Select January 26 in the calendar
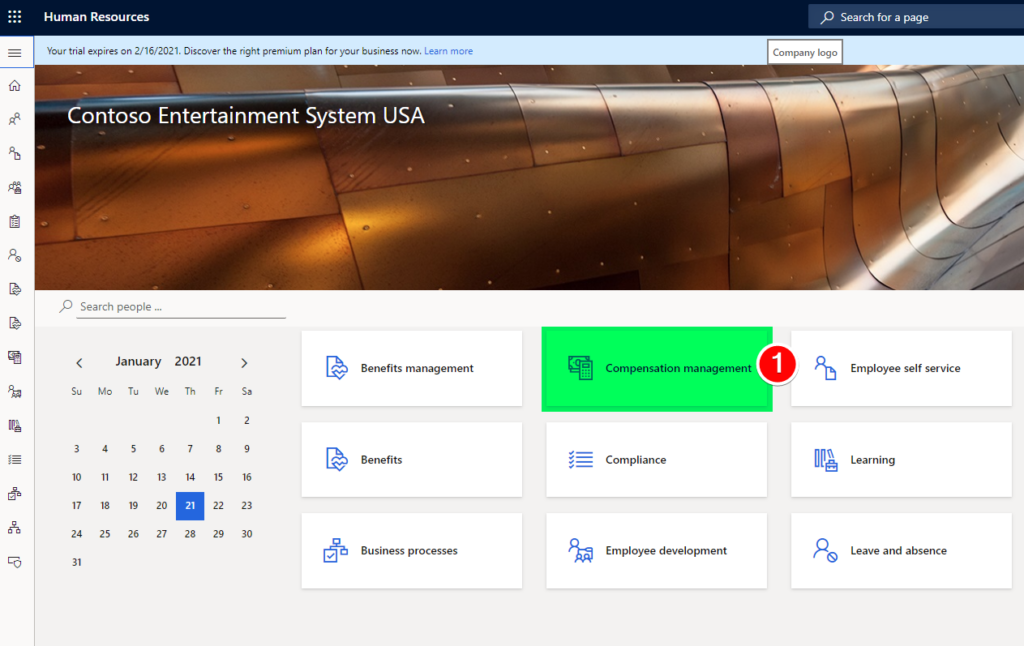Image resolution: width=1024 pixels, height=646 pixels. tap(133, 534)
